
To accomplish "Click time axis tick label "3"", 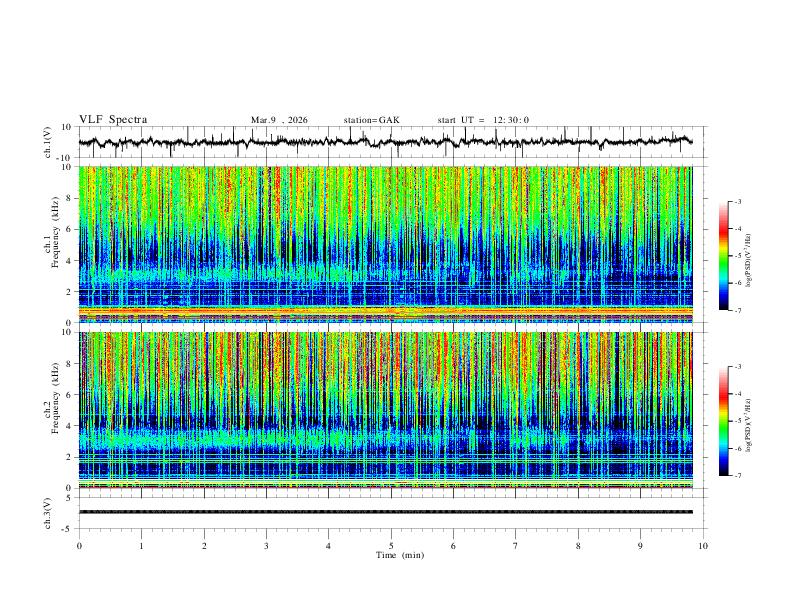I will (266, 546).
